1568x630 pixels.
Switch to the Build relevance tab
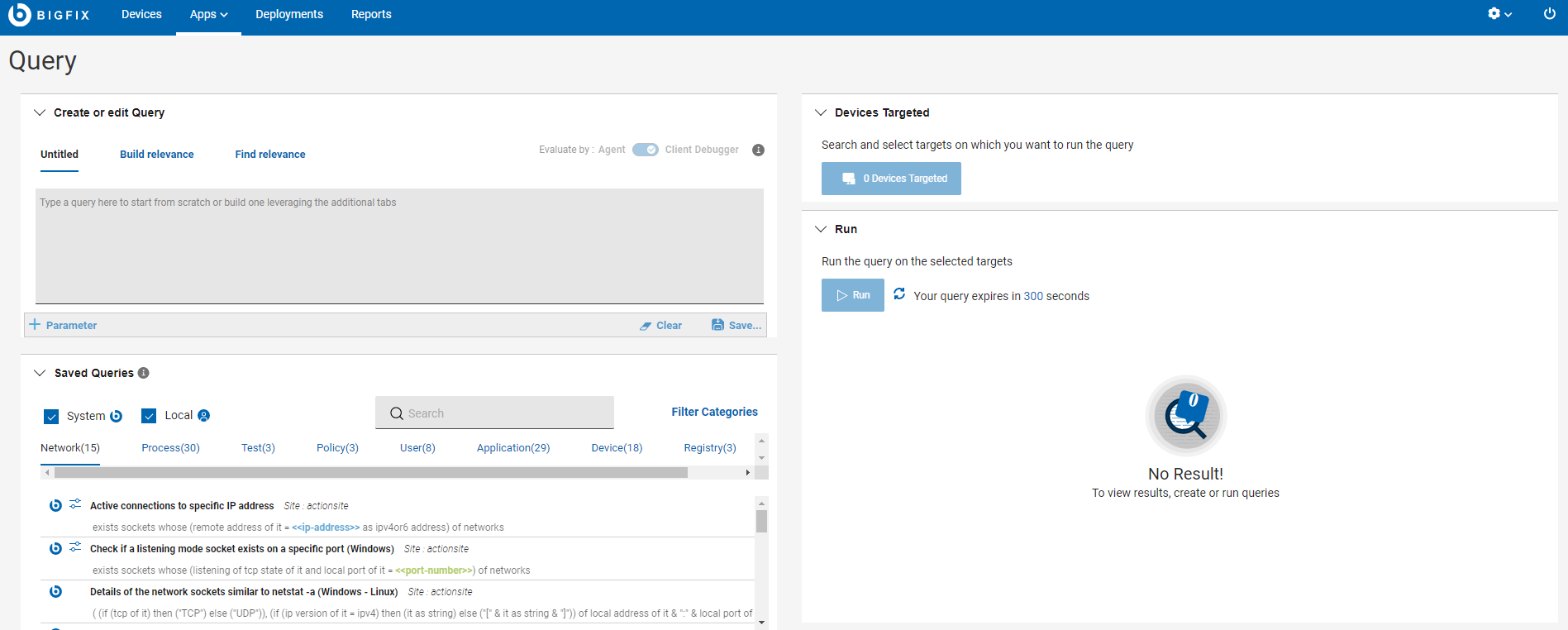157,155
